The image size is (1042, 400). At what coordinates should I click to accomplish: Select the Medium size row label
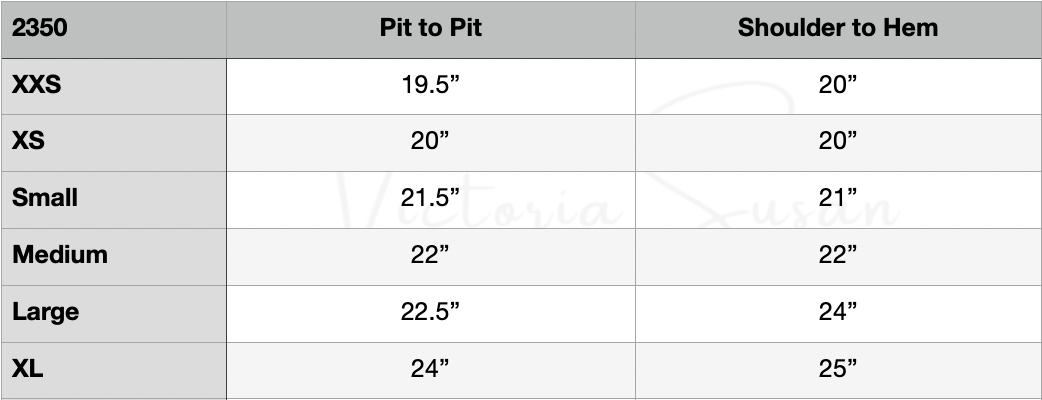point(60,255)
